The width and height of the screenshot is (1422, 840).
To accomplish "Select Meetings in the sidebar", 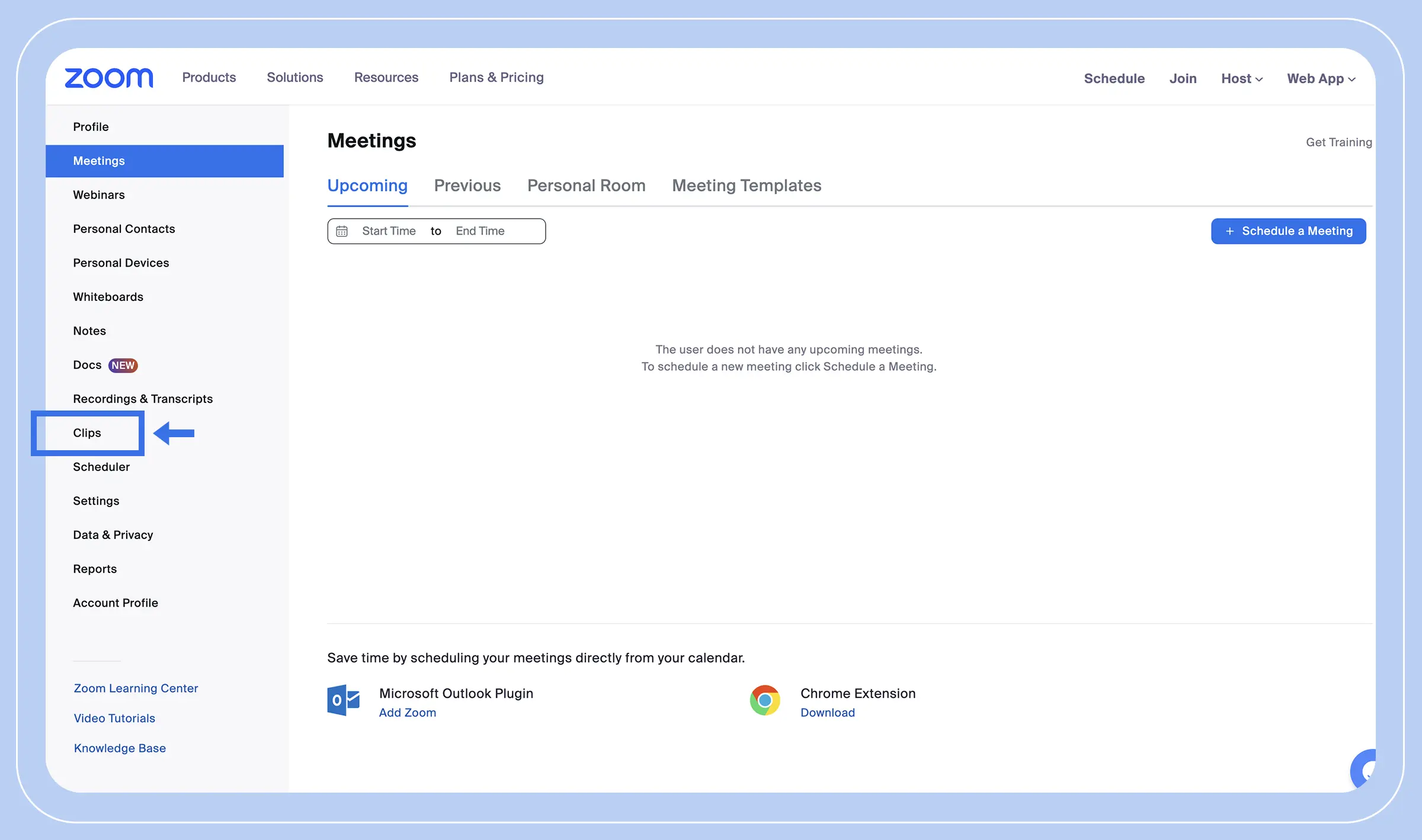I will (165, 161).
